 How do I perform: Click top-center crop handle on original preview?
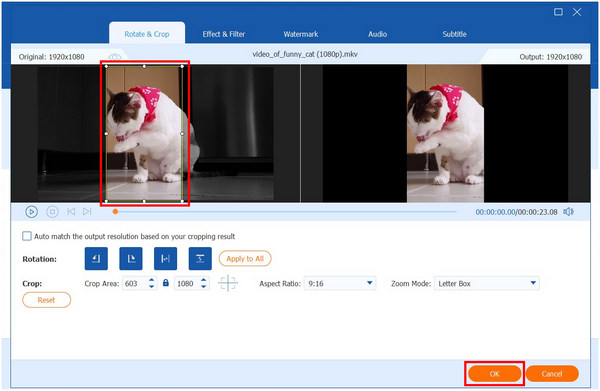pyautogui.click(x=144, y=66)
